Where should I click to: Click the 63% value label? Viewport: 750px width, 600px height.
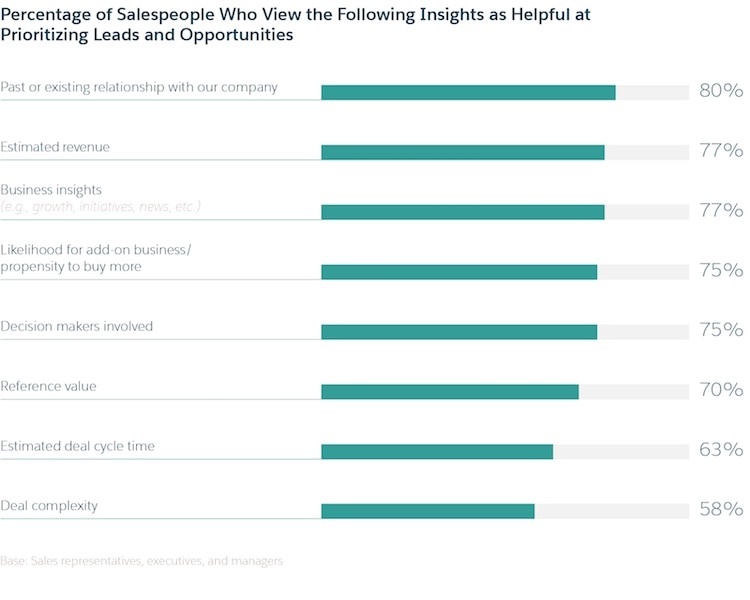tap(720, 450)
